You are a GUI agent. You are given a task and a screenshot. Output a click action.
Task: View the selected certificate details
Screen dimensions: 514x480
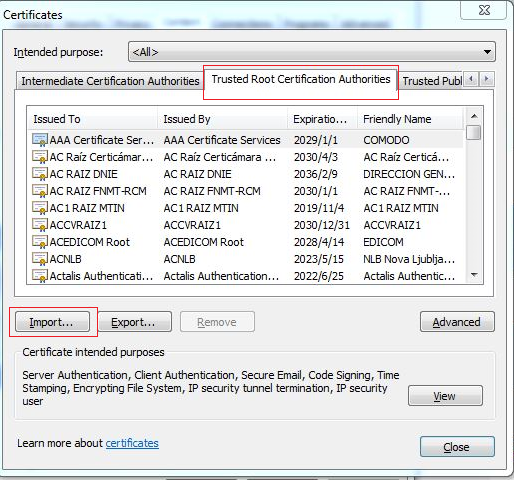445,396
